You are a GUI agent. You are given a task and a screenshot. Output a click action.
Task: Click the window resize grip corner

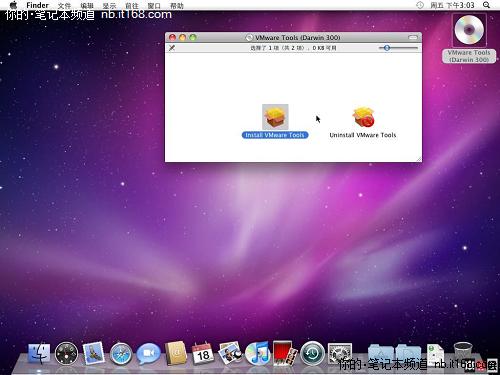point(419,159)
